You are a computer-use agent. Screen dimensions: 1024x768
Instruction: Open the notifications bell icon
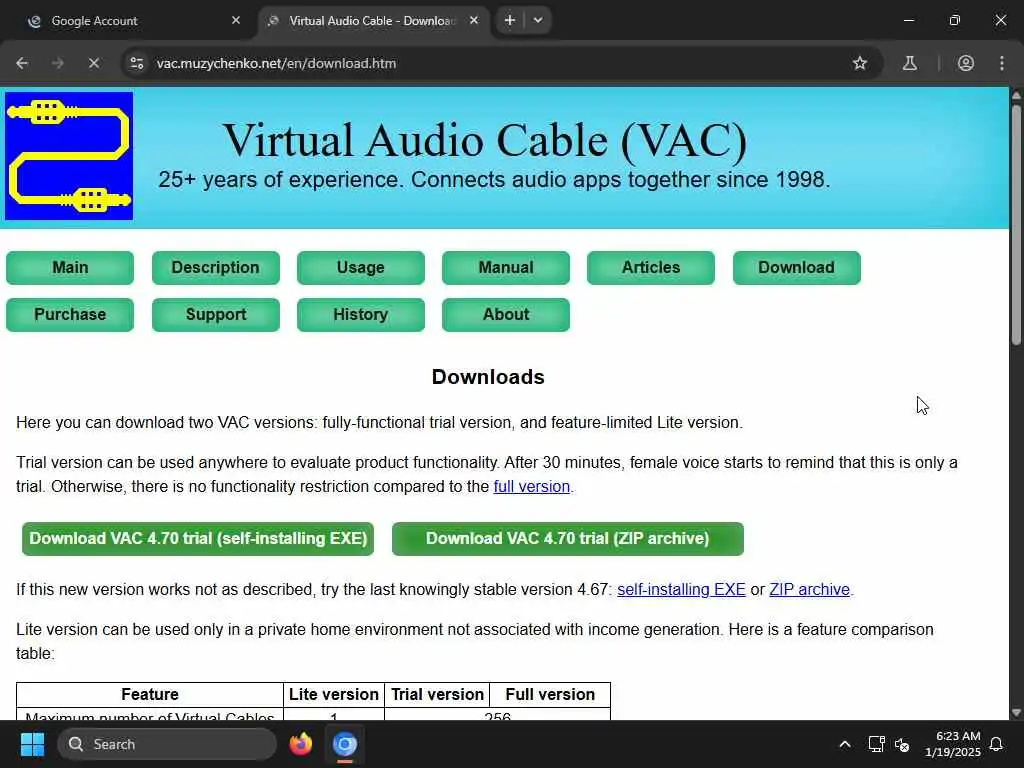coord(997,744)
